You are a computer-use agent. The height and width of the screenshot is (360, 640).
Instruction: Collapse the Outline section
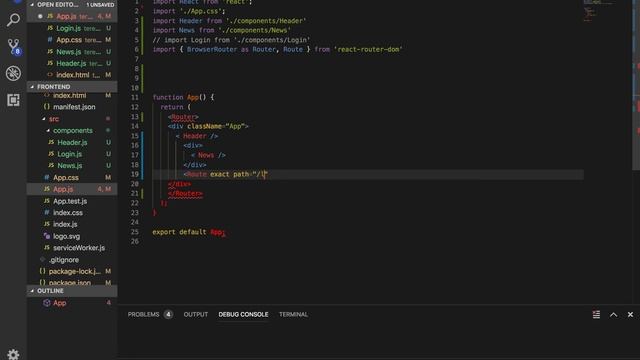(x=72, y=291)
